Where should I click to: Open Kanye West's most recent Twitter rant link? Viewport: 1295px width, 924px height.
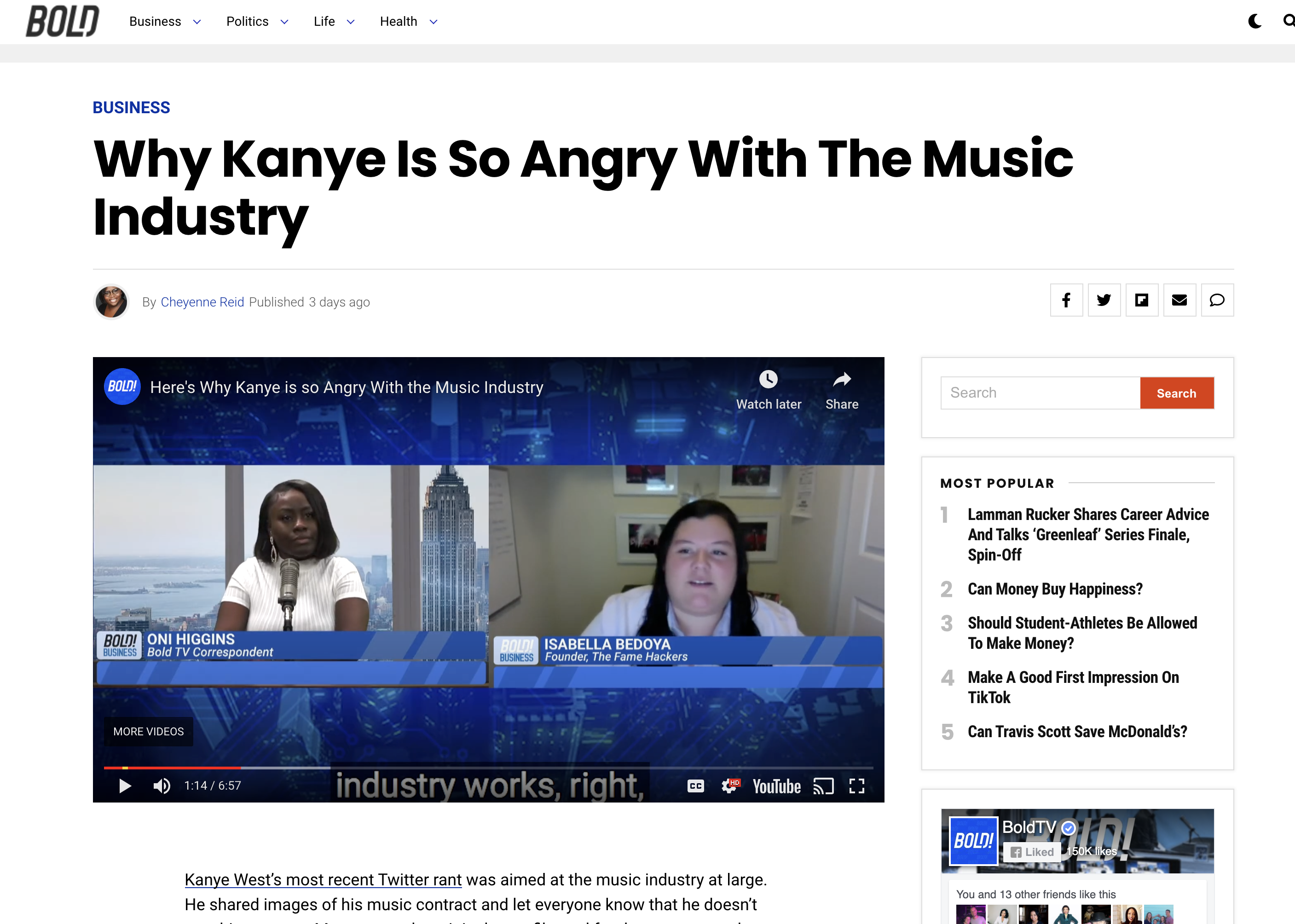(323, 880)
